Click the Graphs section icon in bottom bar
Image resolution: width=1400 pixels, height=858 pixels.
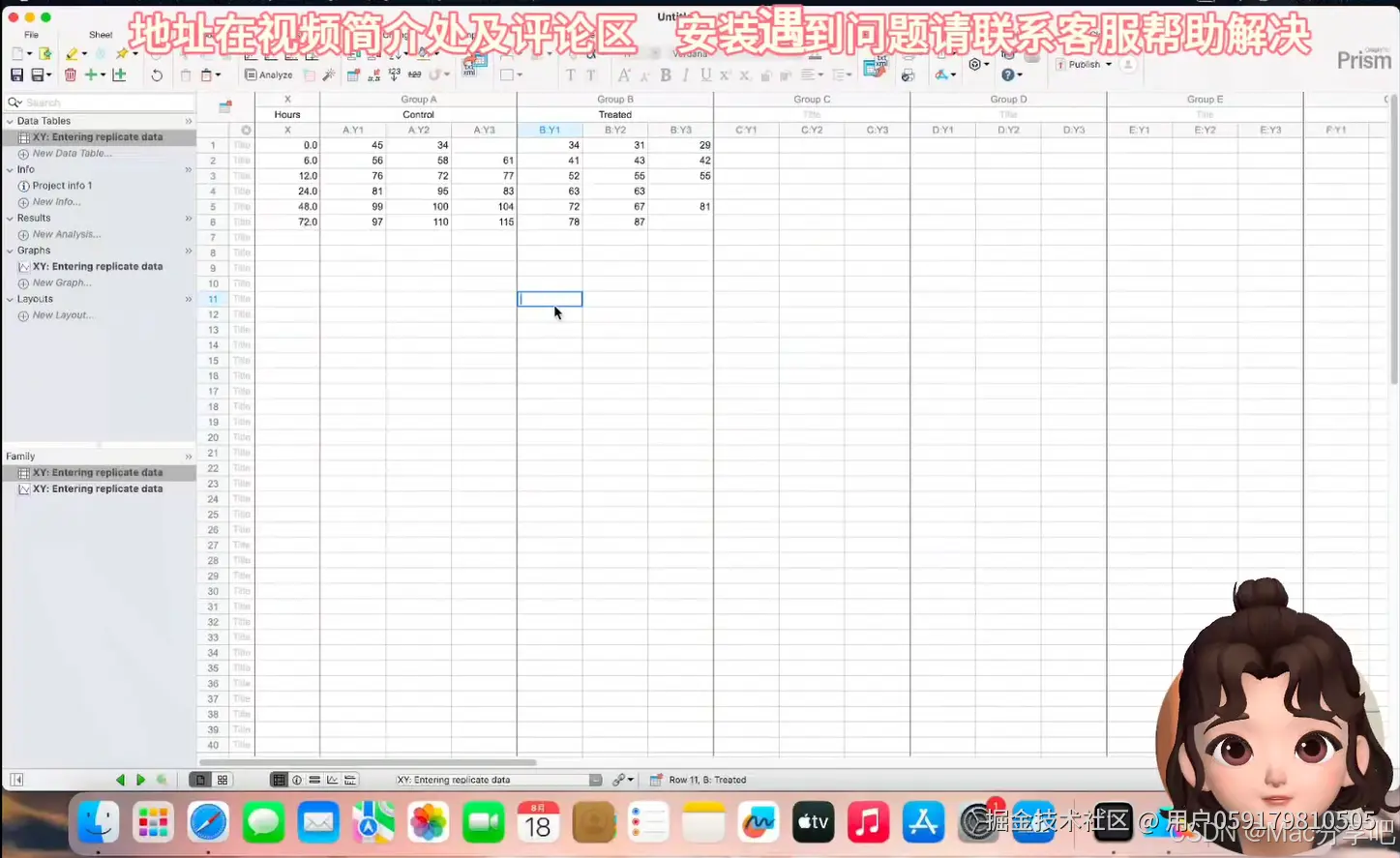tap(332, 780)
